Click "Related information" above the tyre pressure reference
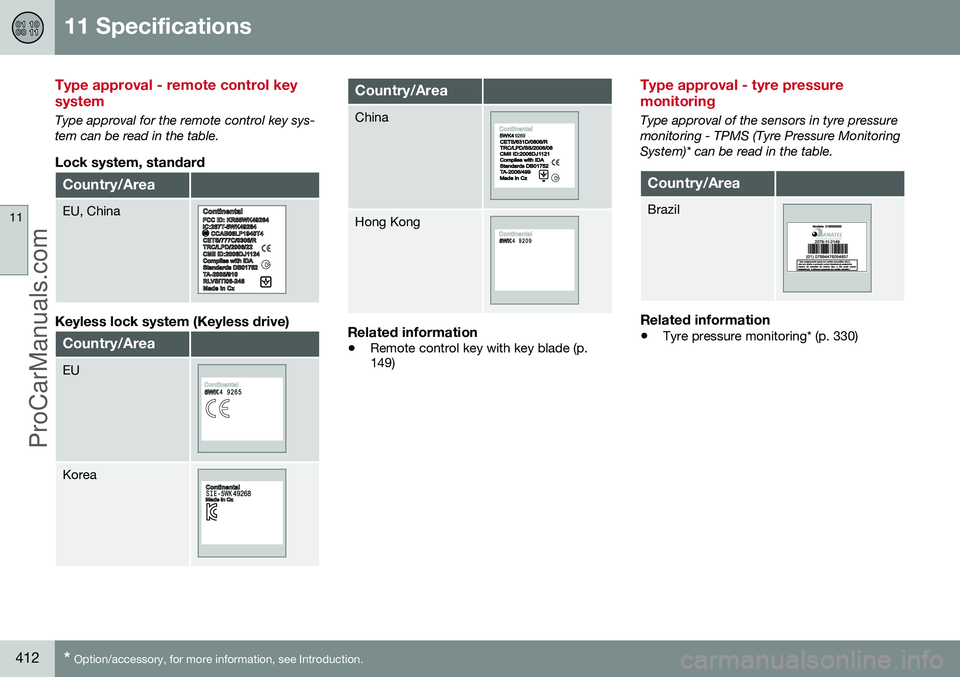The height and width of the screenshot is (677, 960). click(x=705, y=320)
